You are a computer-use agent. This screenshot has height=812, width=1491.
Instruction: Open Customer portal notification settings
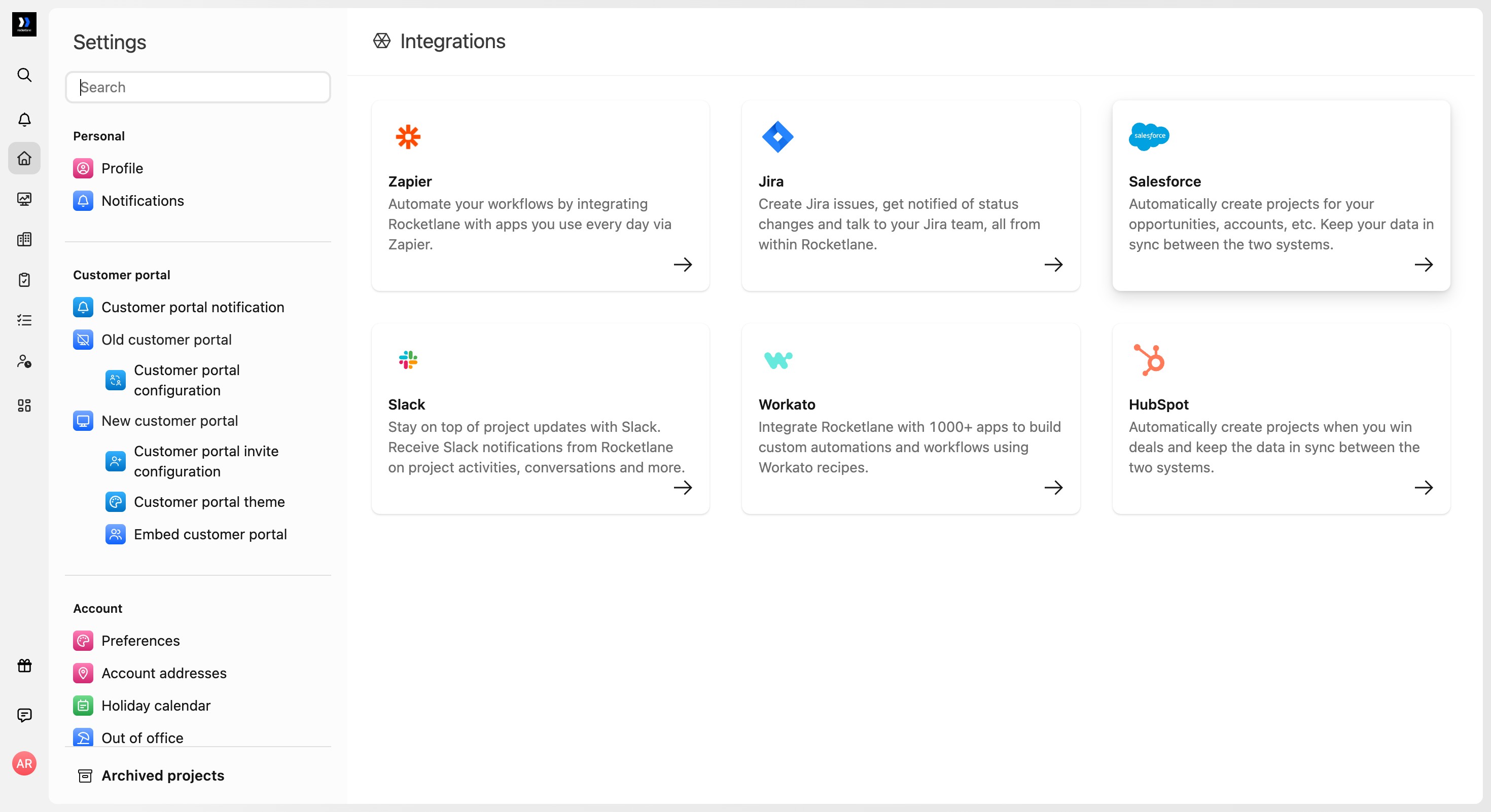179,307
